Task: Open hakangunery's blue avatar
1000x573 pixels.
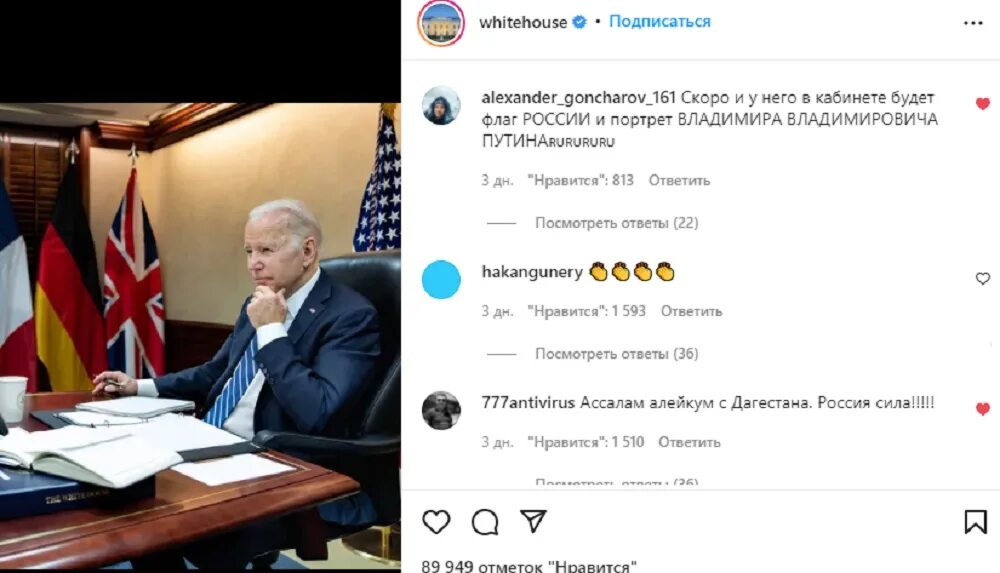Action: pyautogui.click(x=441, y=279)
